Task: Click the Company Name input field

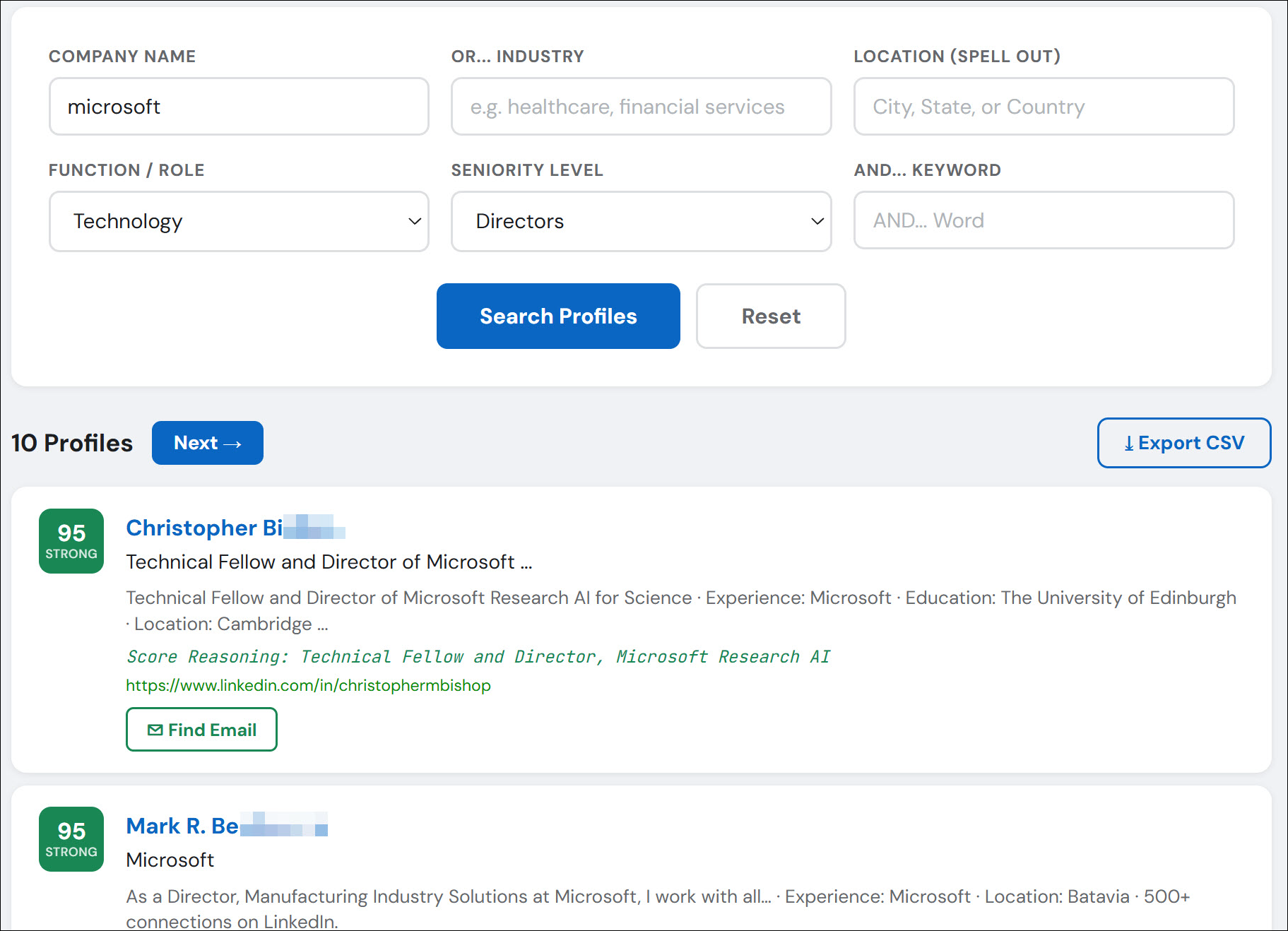Action: [x=239, y=107]
